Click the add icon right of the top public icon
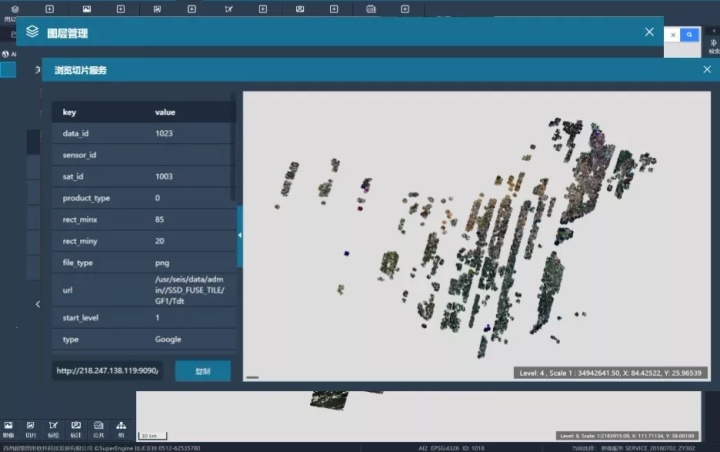The image size is (720, 452). tap(405, 9)
